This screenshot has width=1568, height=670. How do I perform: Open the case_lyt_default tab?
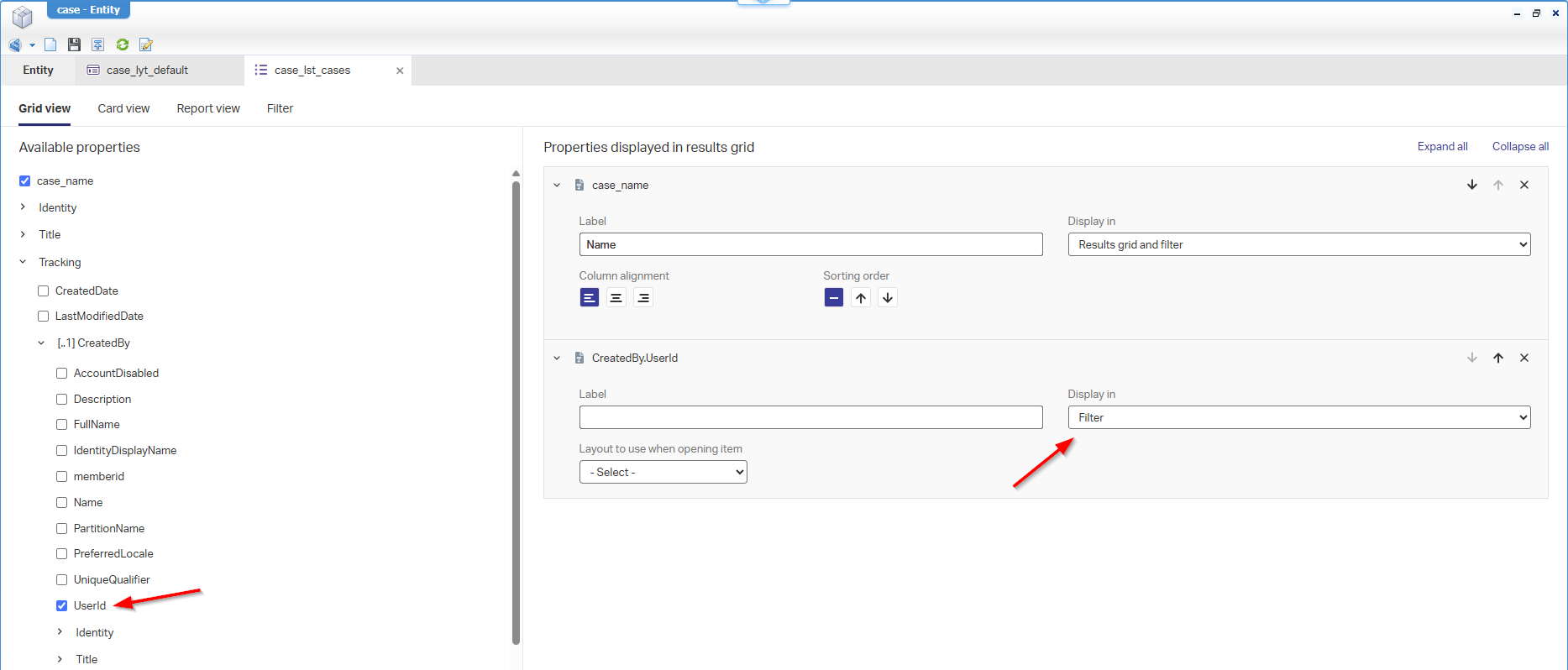147,70
